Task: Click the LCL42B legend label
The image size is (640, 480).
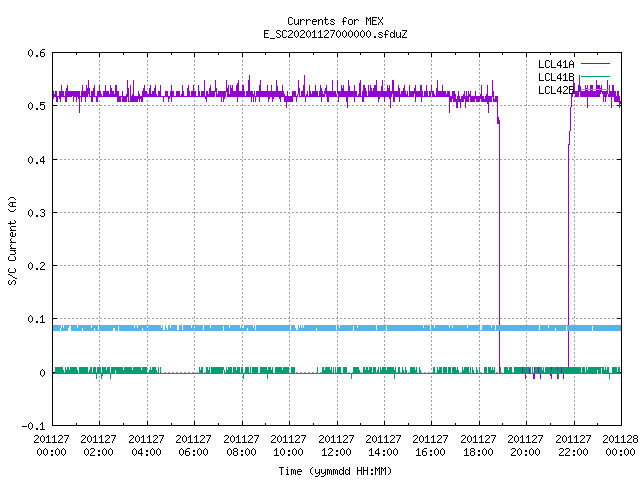Action: 556,90
